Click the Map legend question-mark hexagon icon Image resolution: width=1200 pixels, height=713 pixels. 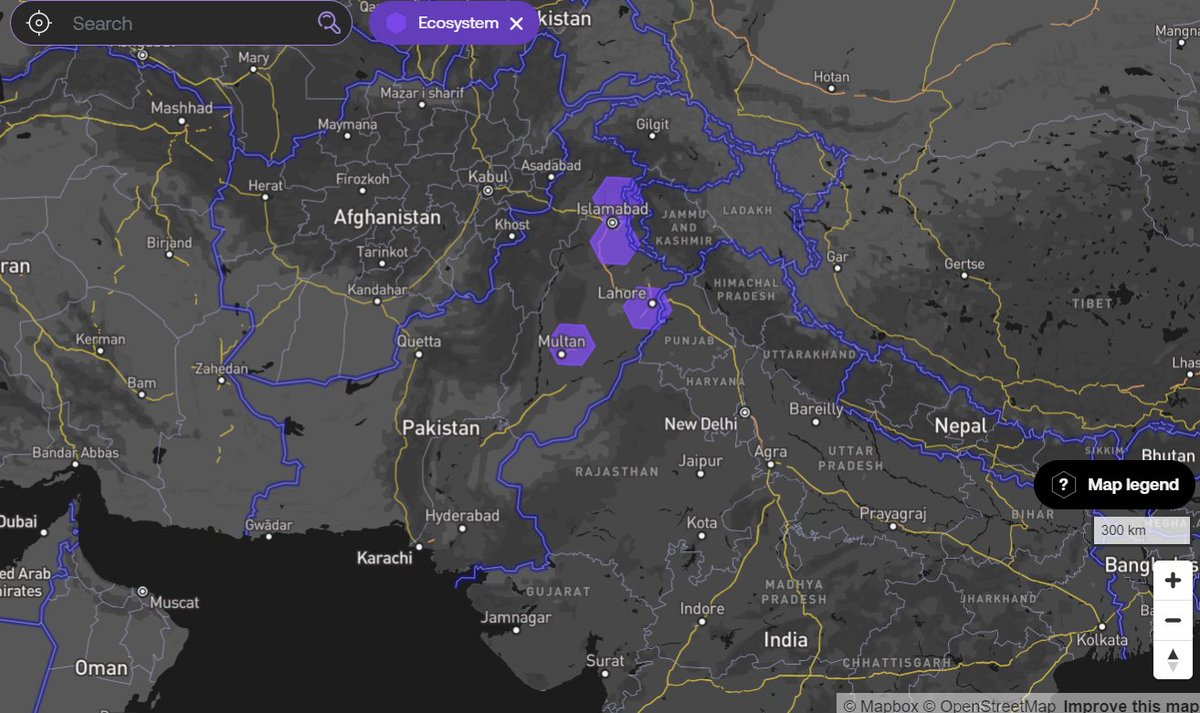(1065, 485)
